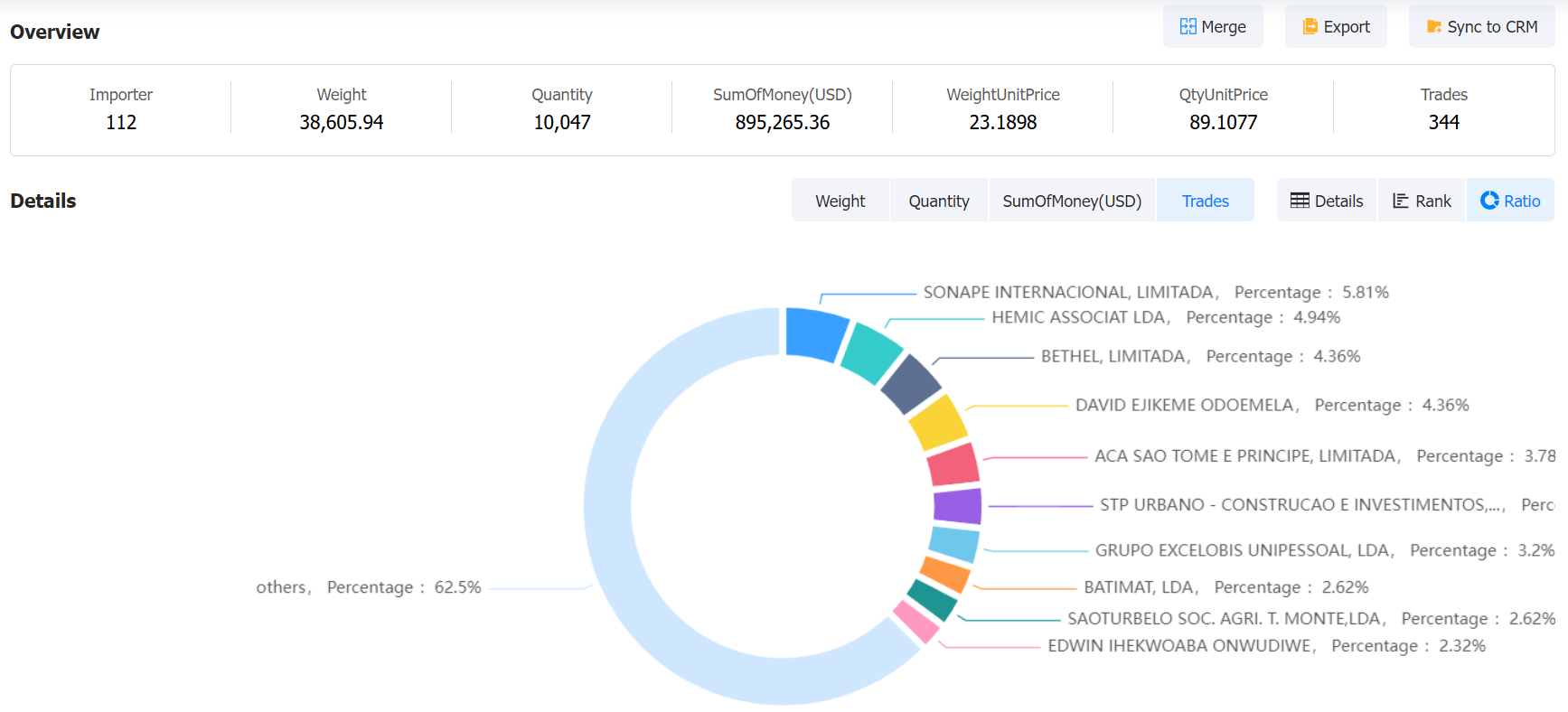The image size is (1568, 712).
Task: Click the Rank bars icon
Action: (x=1401, y=201)
